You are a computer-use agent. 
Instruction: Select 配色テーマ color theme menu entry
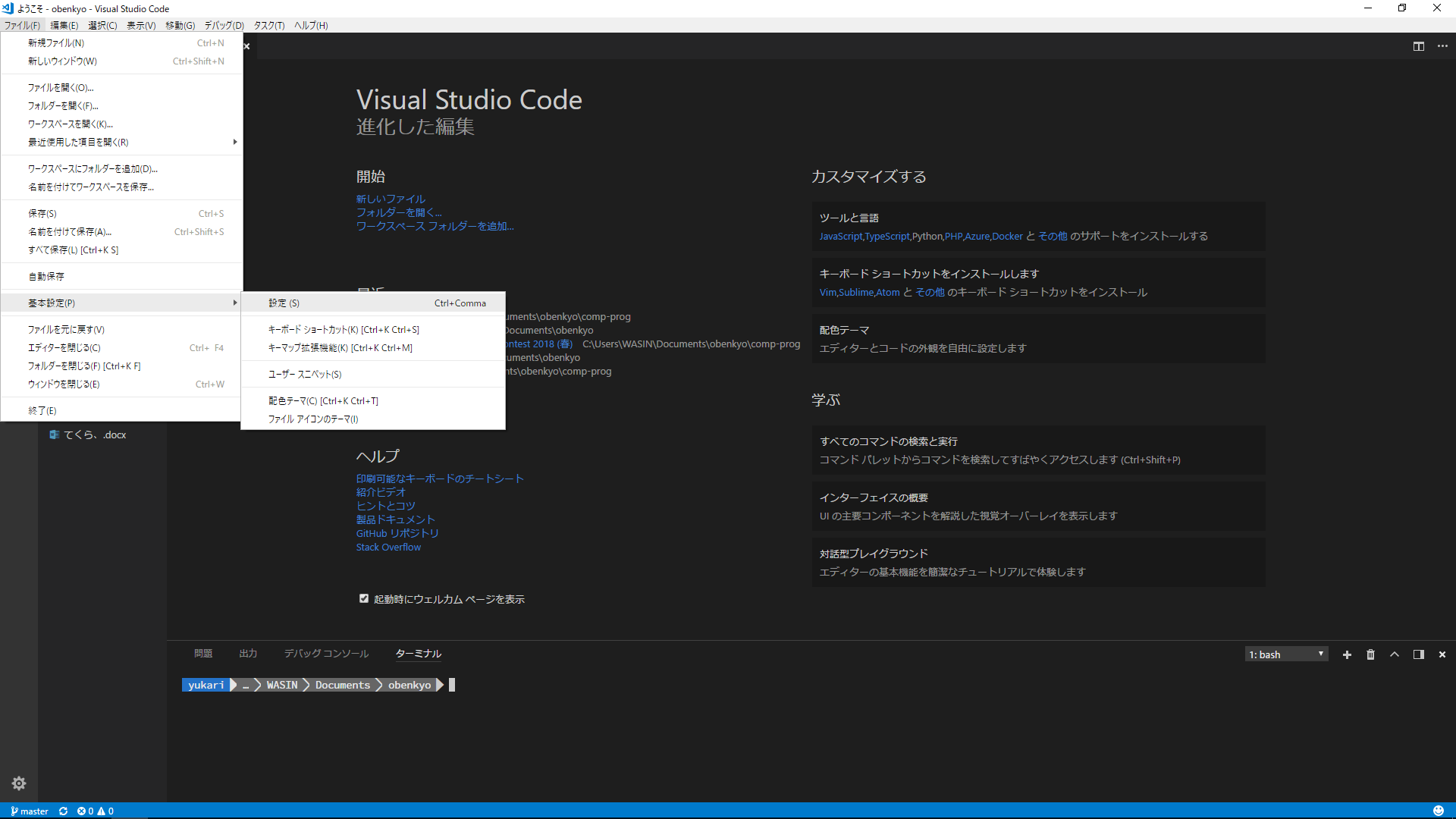pyautogui.click(x=322, y=400)
